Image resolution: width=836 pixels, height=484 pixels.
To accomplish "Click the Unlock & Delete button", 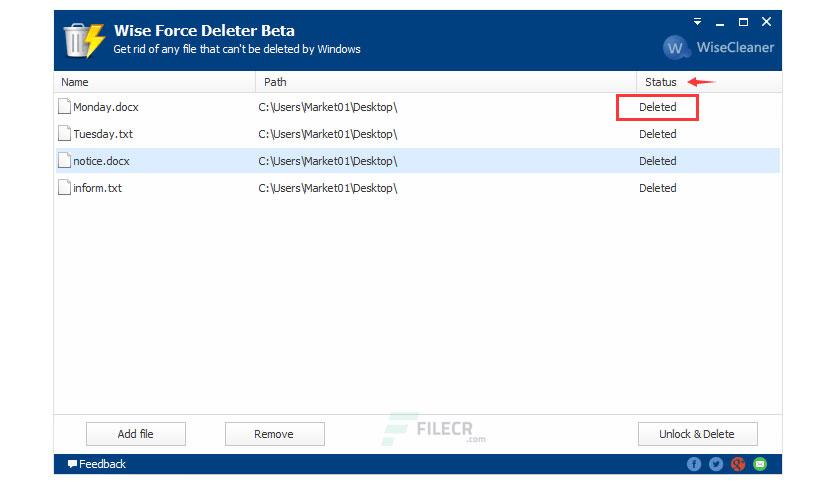I will 697,434.
